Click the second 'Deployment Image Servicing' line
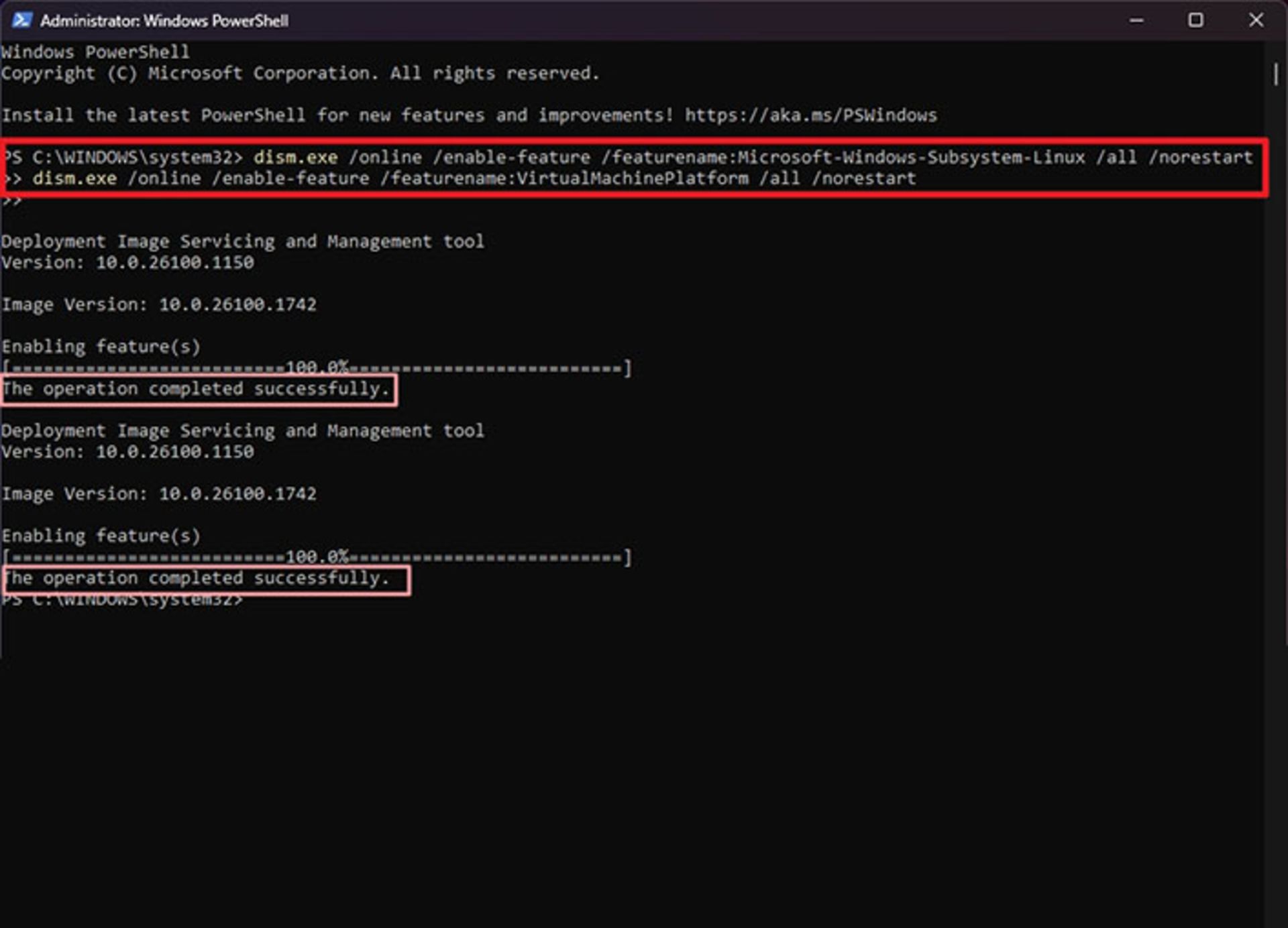The width and height of the screenshot is (1288, 928). tap(243, 430)
